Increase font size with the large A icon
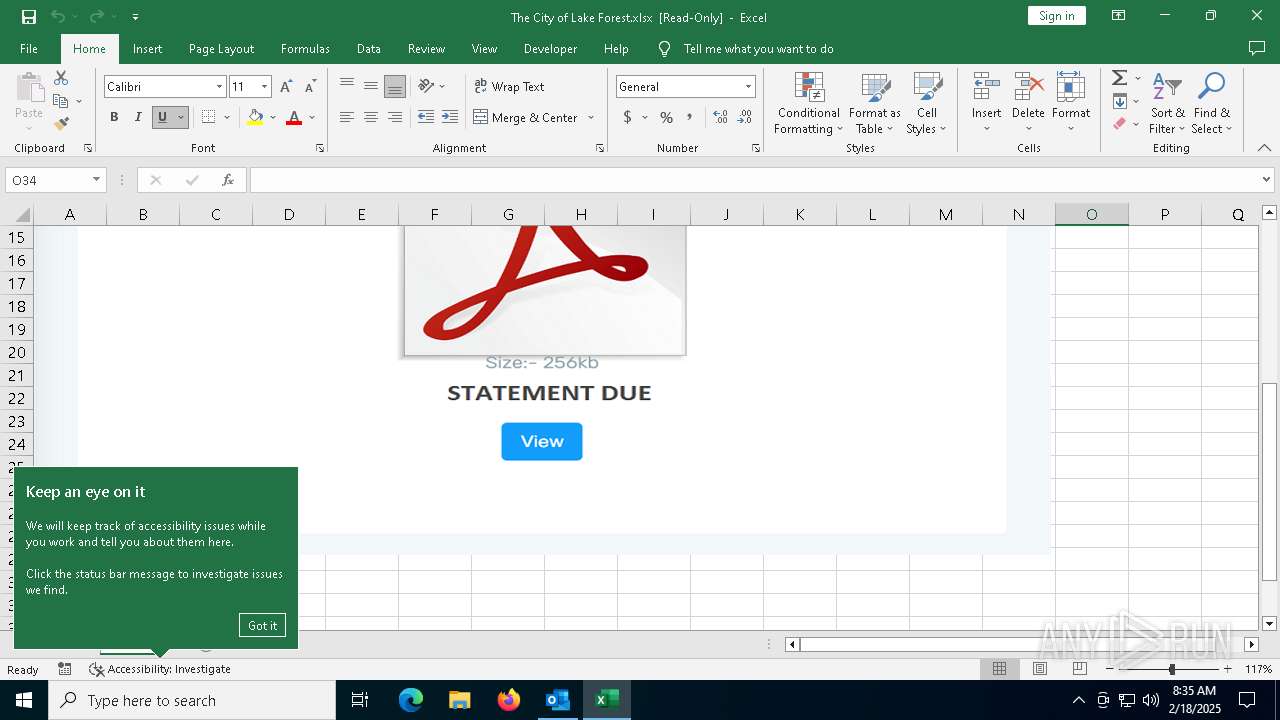Image resolution: width=1280 pixels, height=720 pixels. [287, 87]
